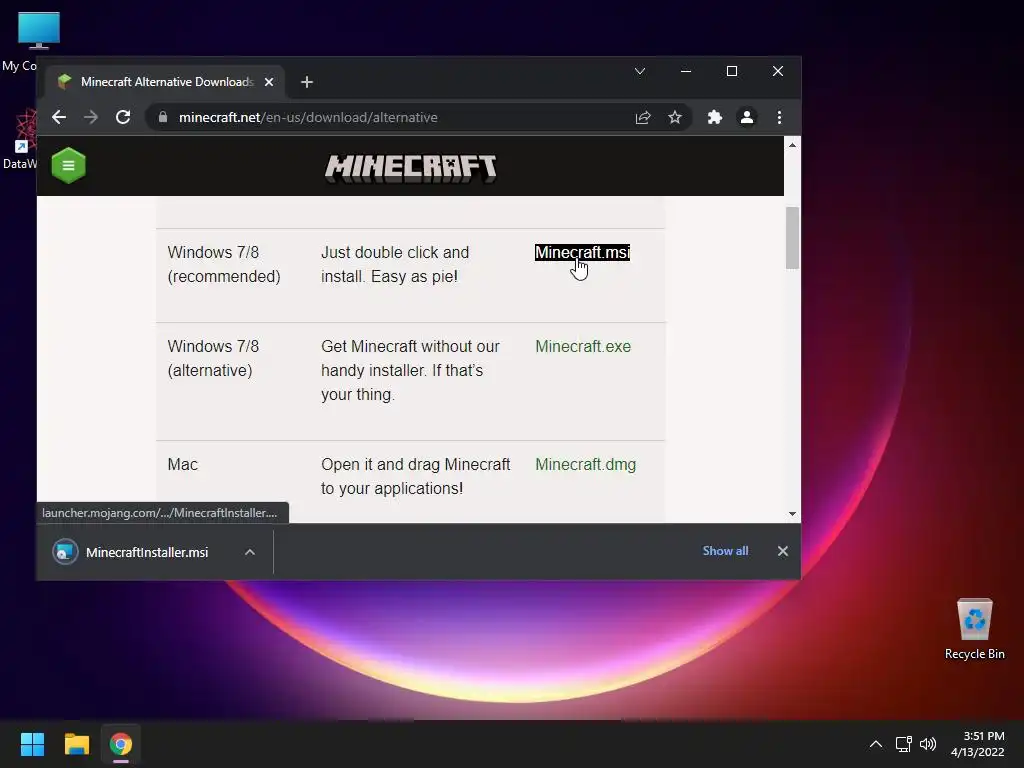Viewport: 1024px width, 768px height.
Task: Open the Windows Start menu
Action: 32,744
